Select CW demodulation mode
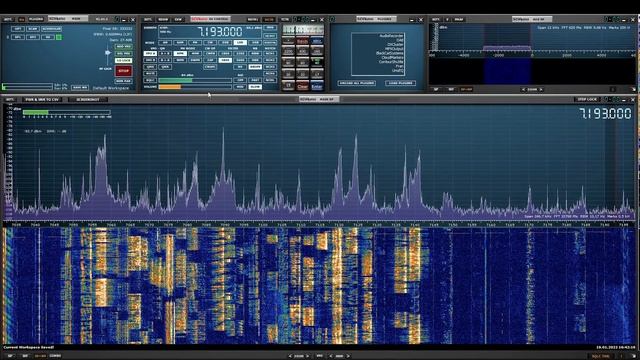The height and width of the screenshot is (360, 640). pos(210,42)
